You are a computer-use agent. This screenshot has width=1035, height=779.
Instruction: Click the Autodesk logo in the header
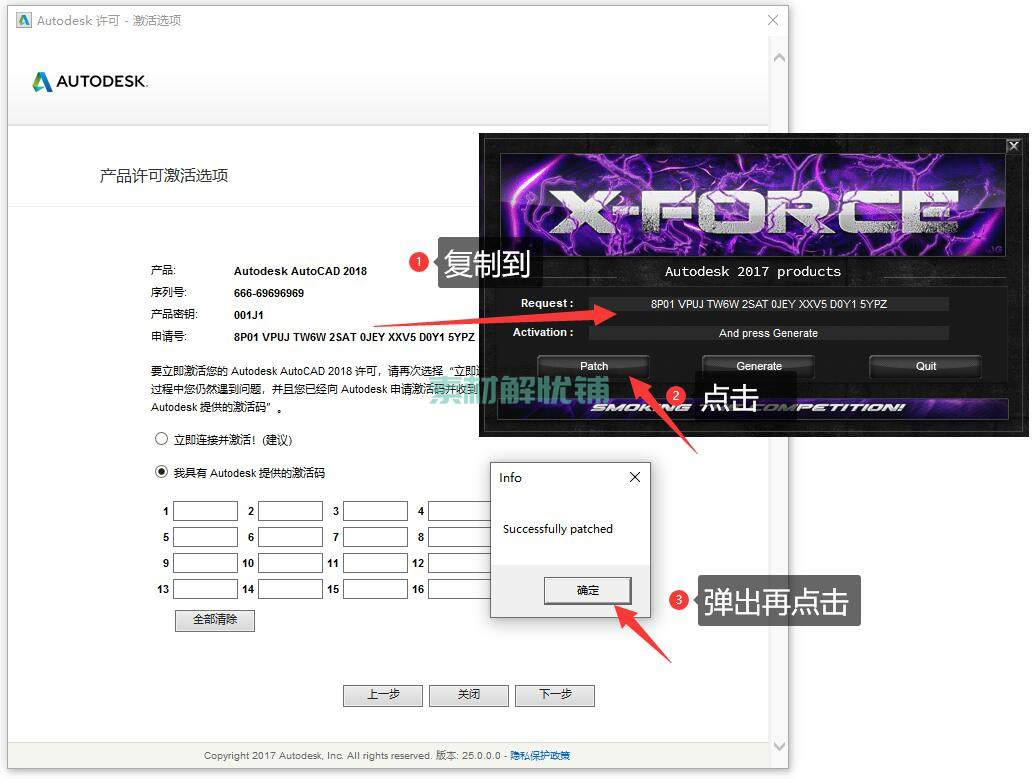point(90,81)
